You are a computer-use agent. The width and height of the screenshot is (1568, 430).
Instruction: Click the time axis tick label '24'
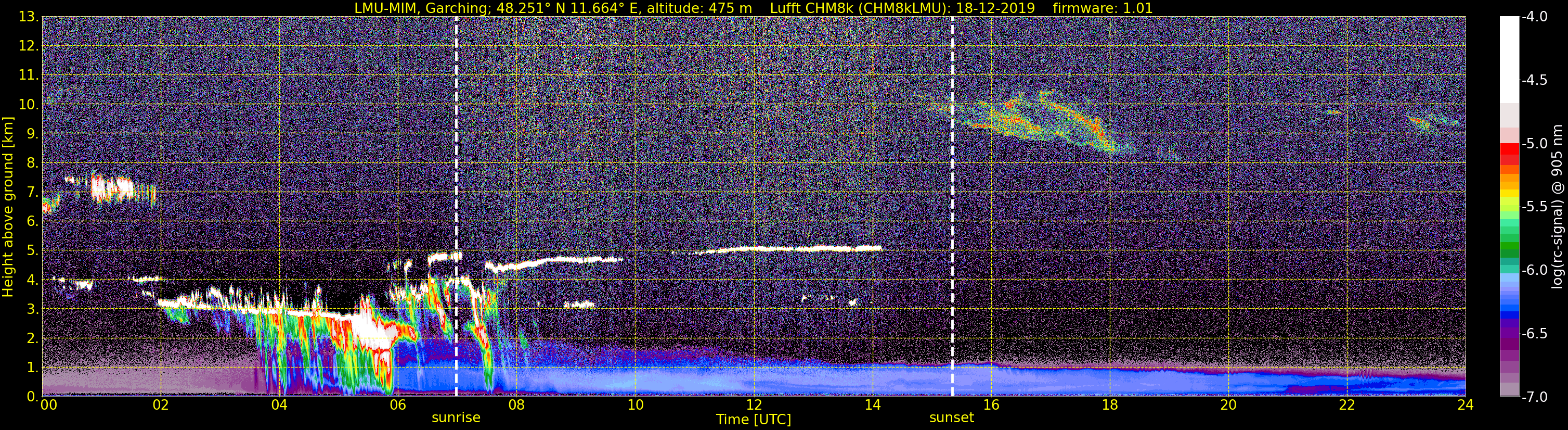1465,406
